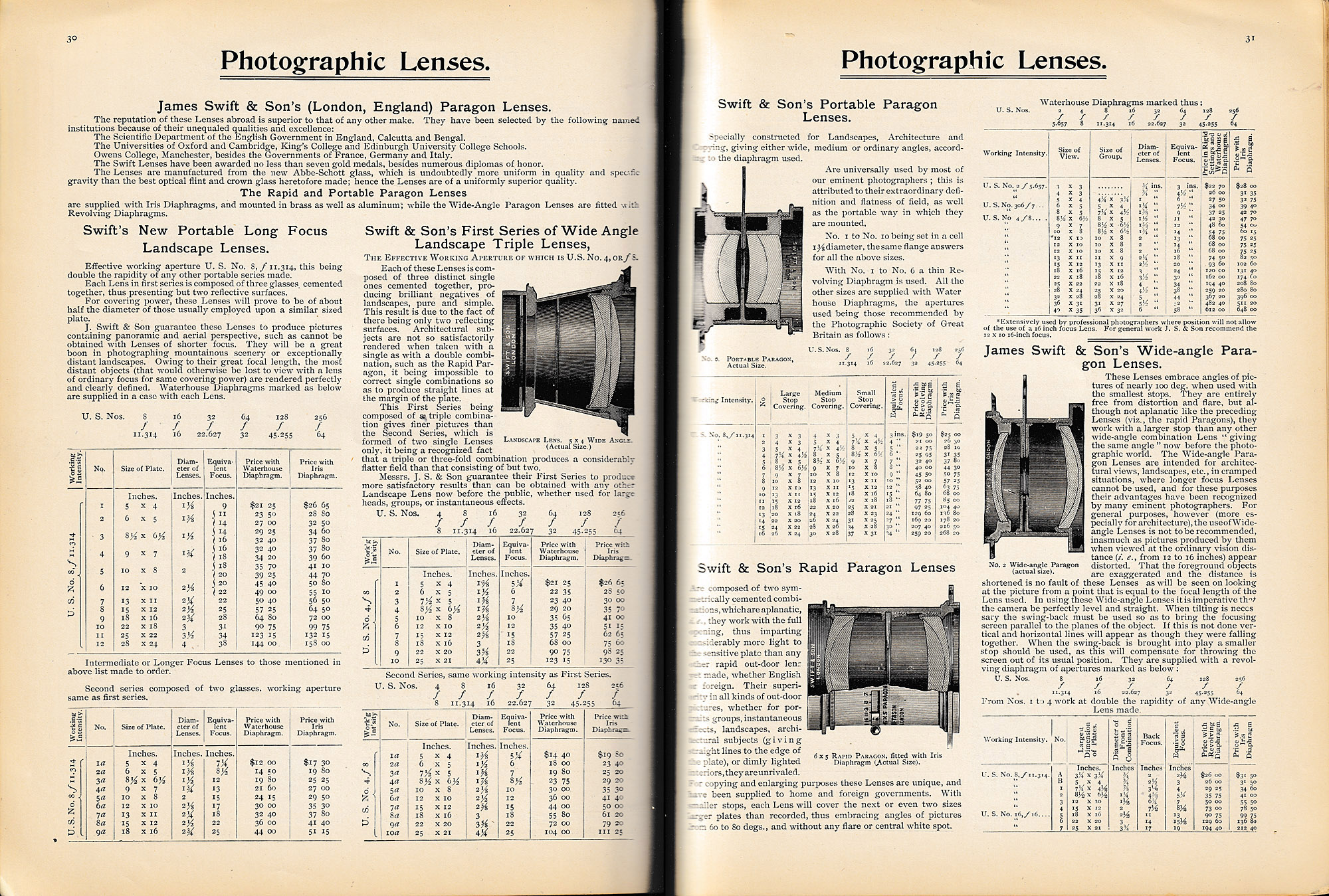Screen dimensions: 1329x896
Task: Click 'Medium Stop Covering.' column header
Action: pos(827,399)
